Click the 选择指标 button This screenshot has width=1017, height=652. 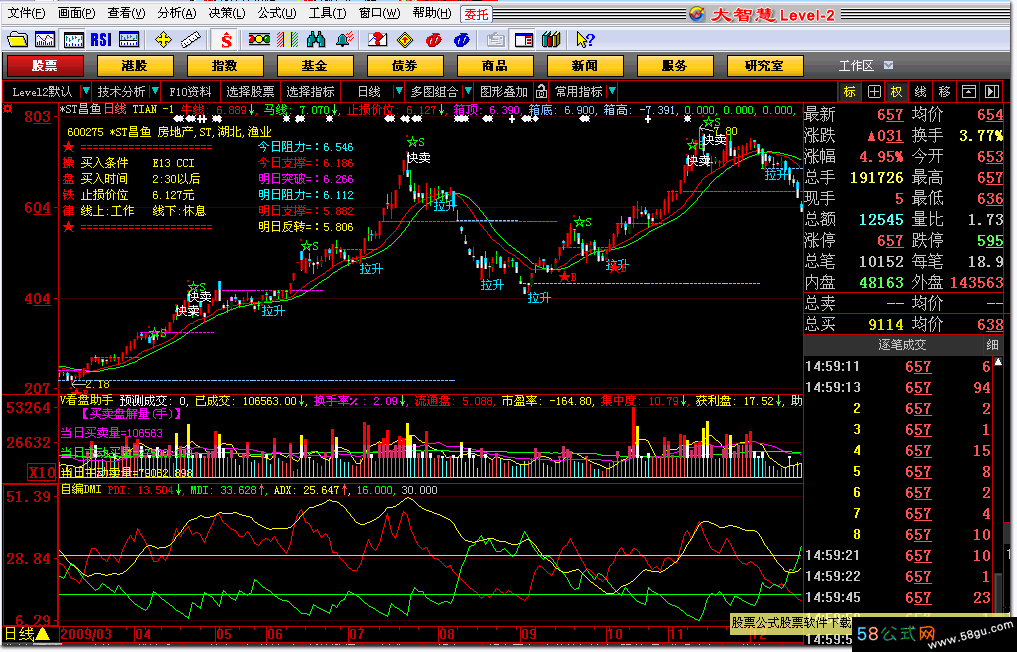click(x=311, y=91)
